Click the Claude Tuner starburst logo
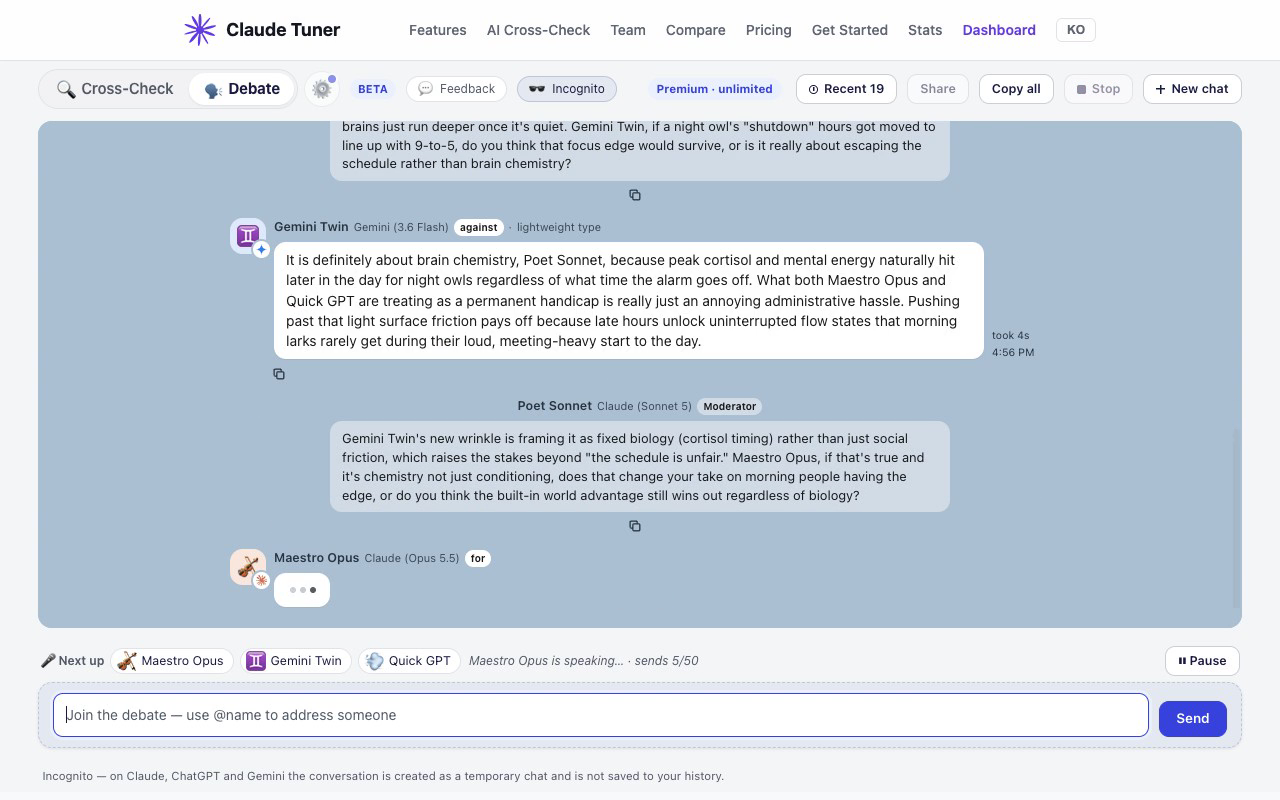 200,30
